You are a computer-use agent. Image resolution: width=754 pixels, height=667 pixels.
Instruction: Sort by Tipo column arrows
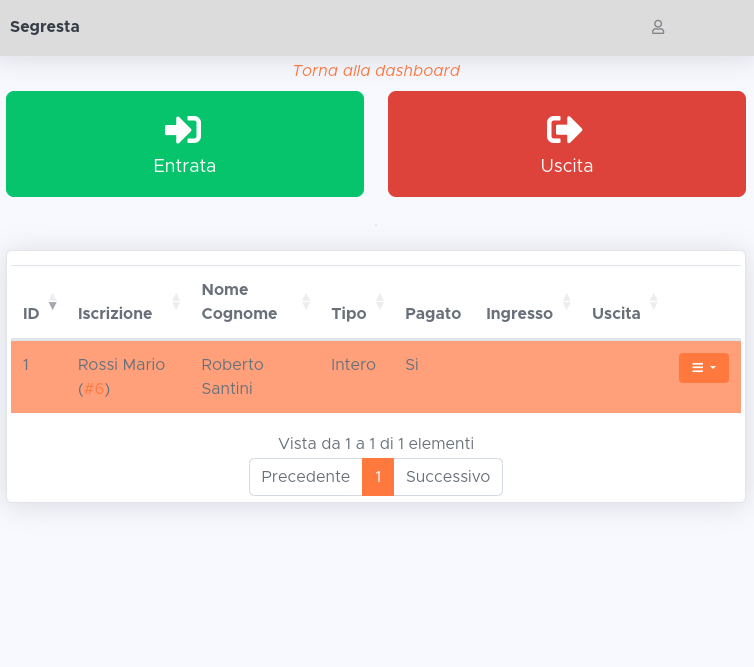coord(380,302)
